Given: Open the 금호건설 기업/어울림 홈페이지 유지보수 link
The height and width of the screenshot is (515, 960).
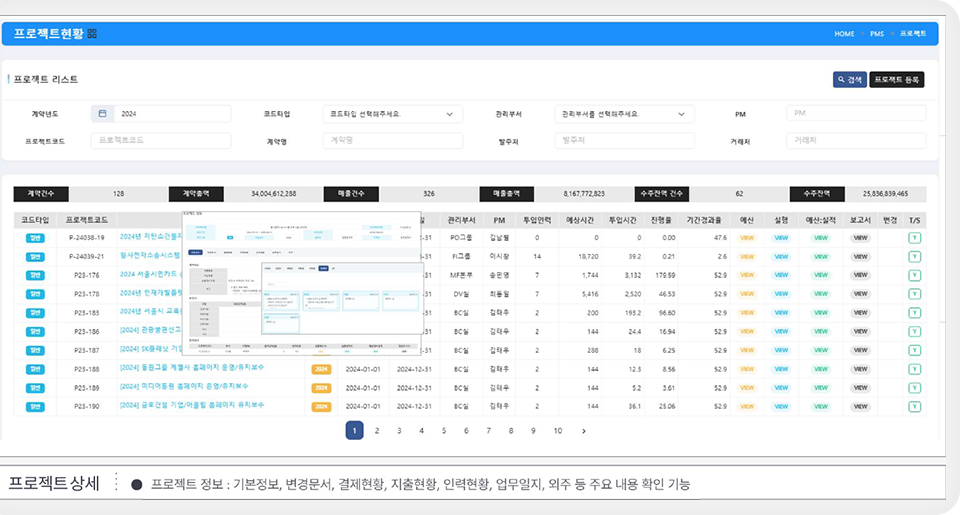Looking at the screenshot, I should click(x=192, y=405).
